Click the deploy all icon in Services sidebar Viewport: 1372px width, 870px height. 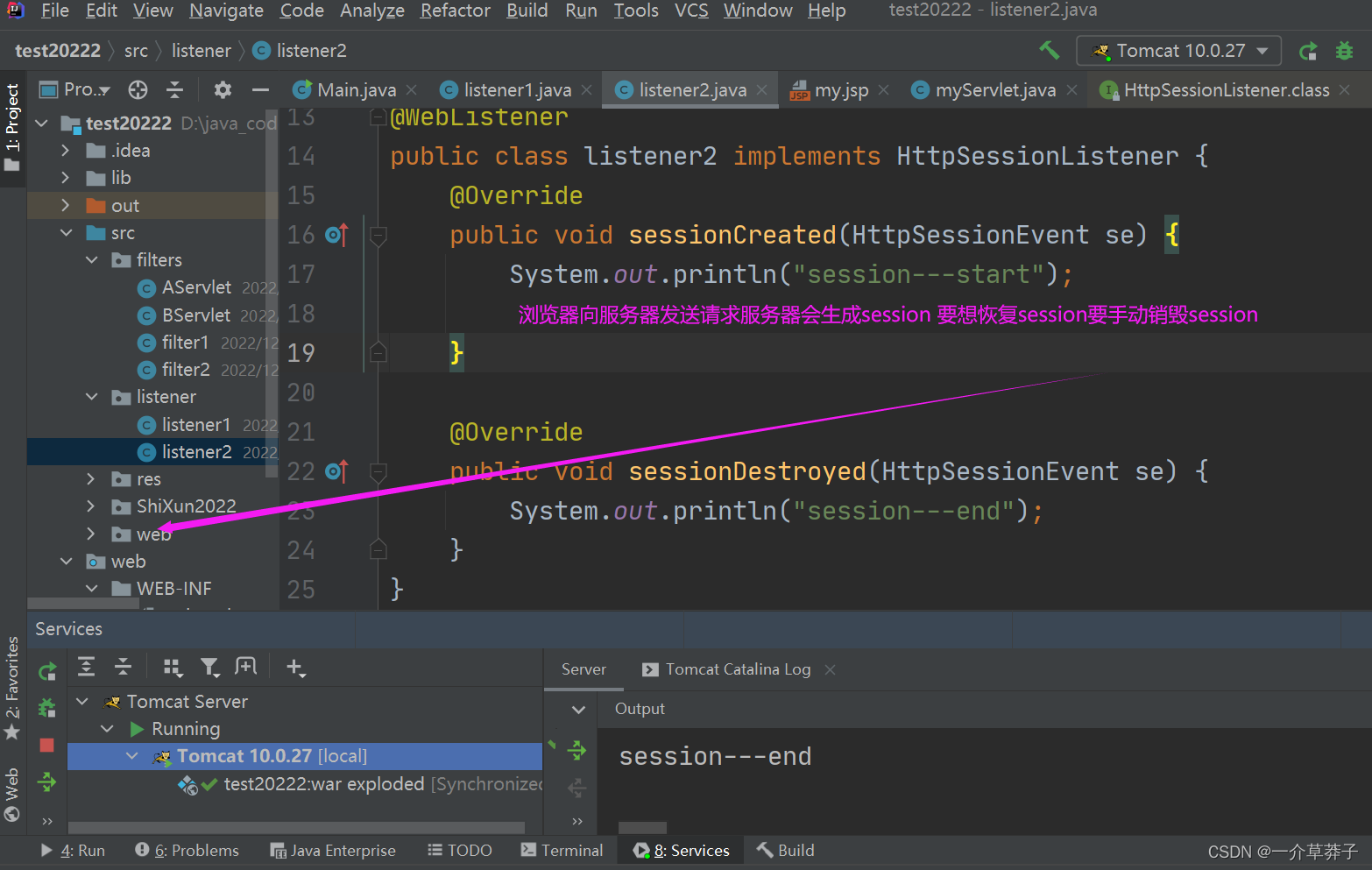[47, 782]
